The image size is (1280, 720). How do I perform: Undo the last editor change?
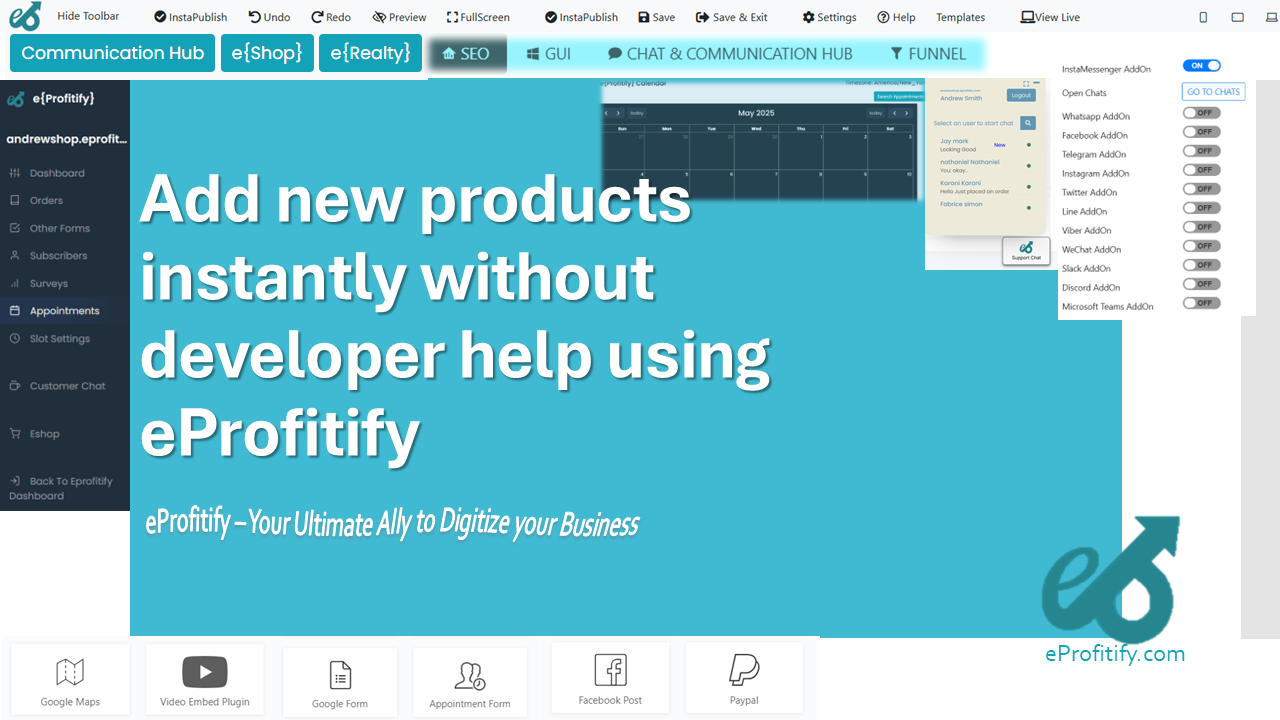tap(269, 17)
